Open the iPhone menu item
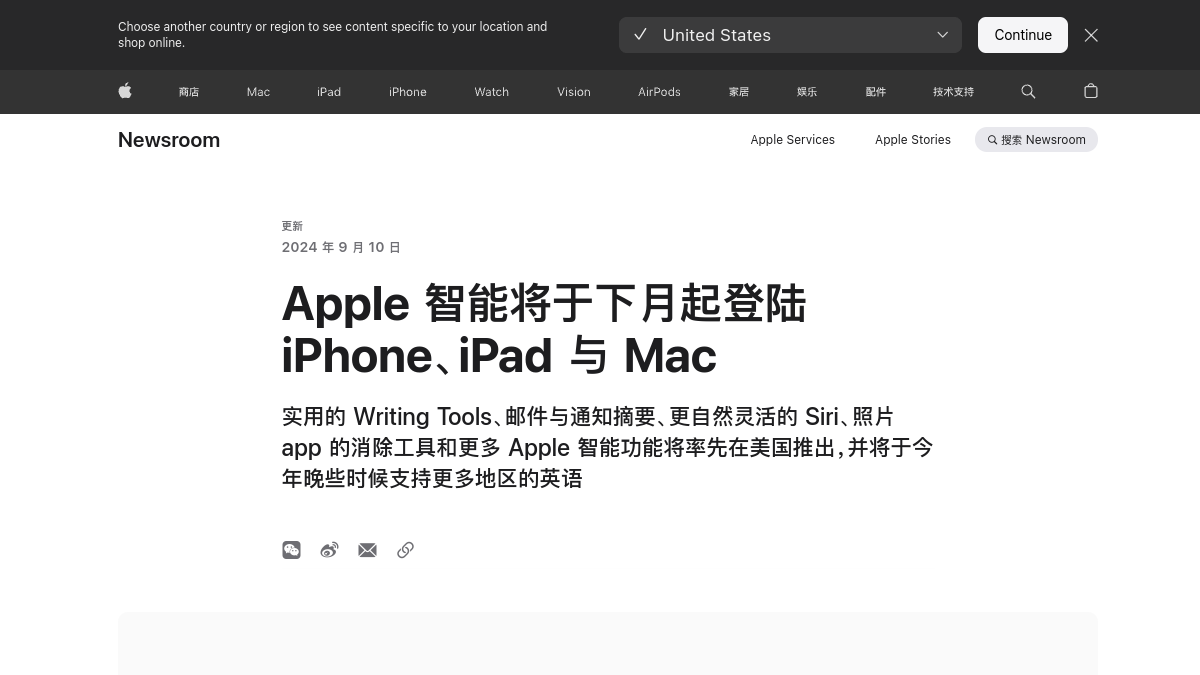1200x675 pixels. [x=408, y=92]
